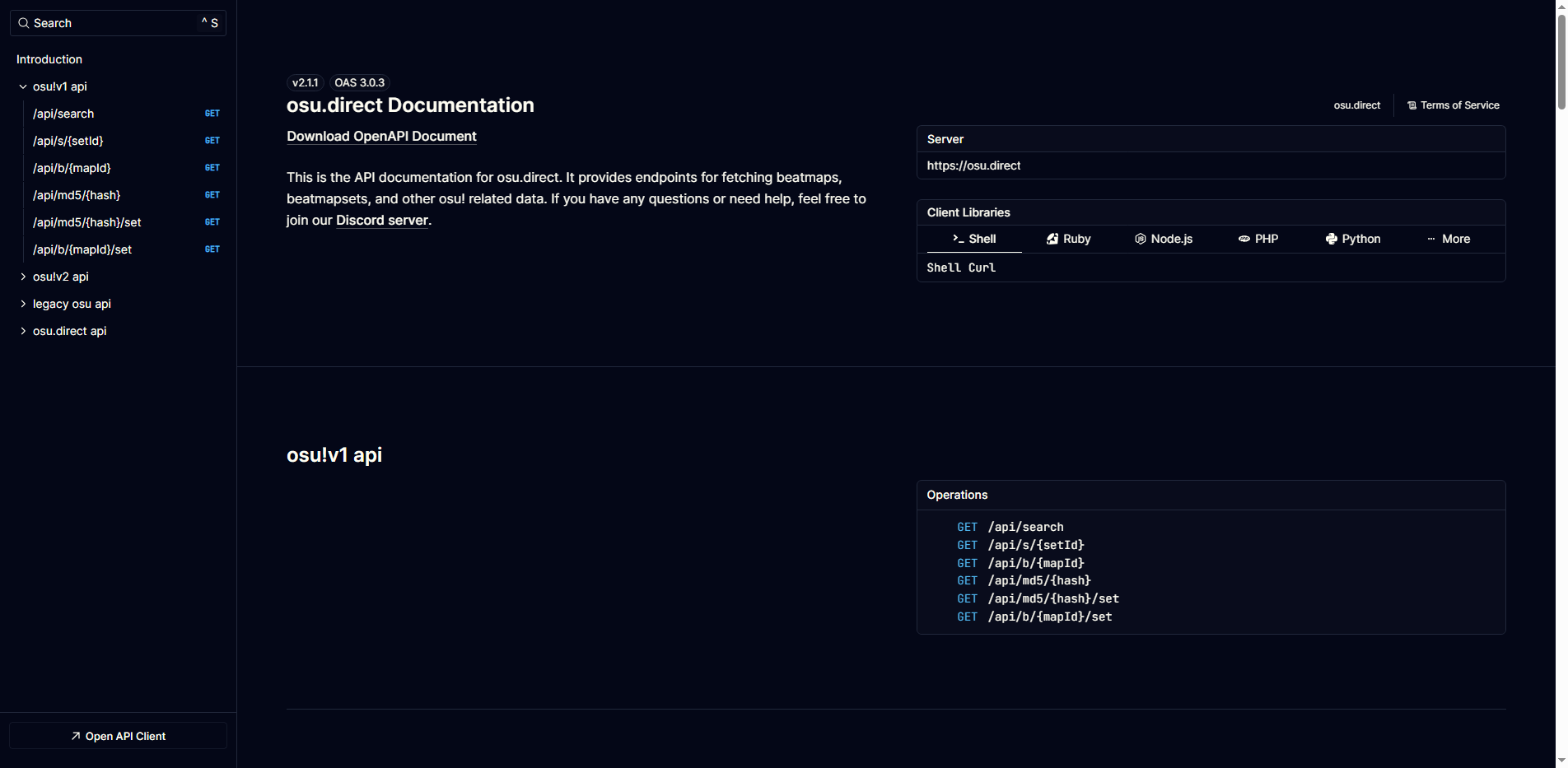Click the osu!v1 api section heading

click(334, 455)
